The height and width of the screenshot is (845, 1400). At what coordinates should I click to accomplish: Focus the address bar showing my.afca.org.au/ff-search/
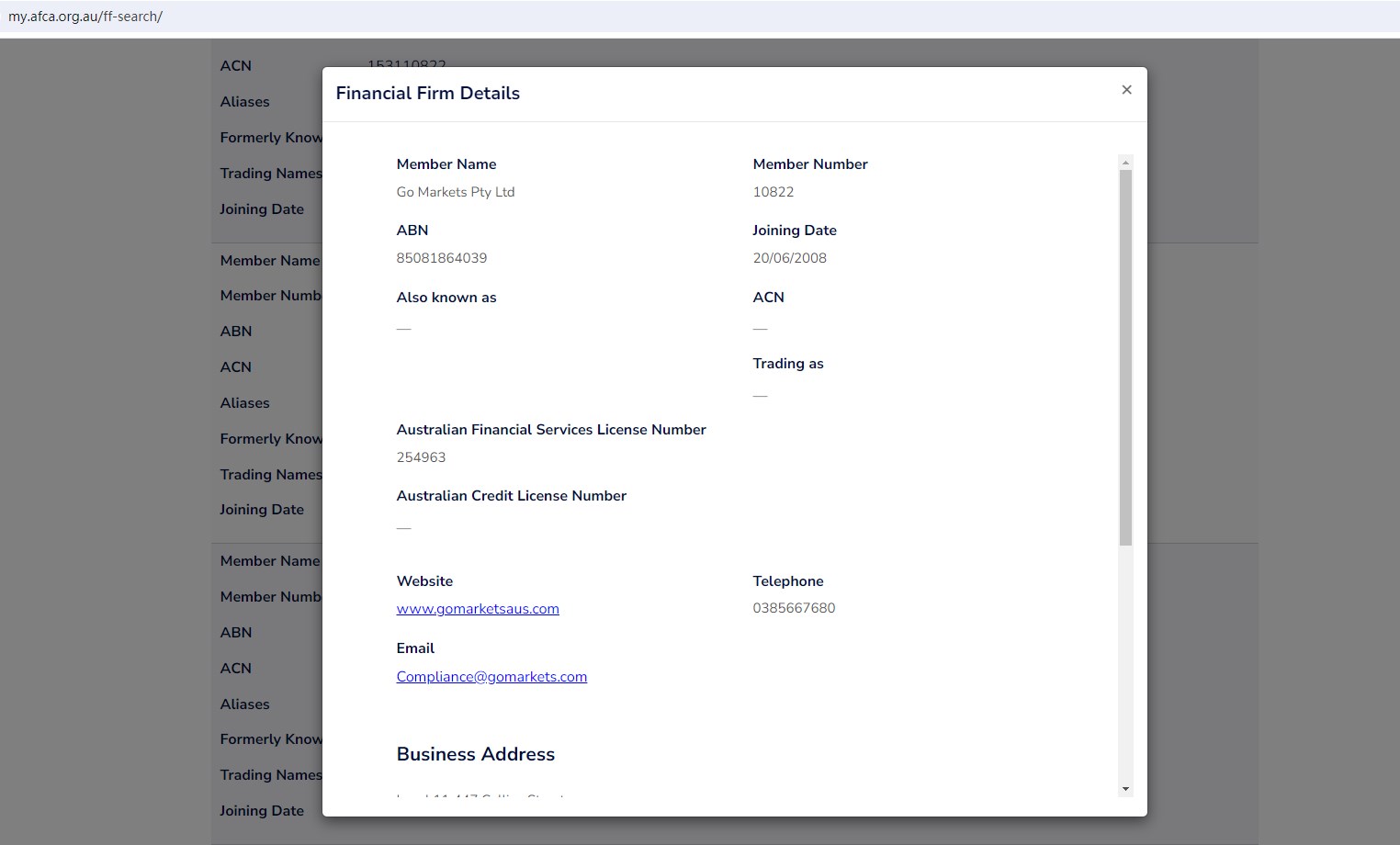point(700,17)
